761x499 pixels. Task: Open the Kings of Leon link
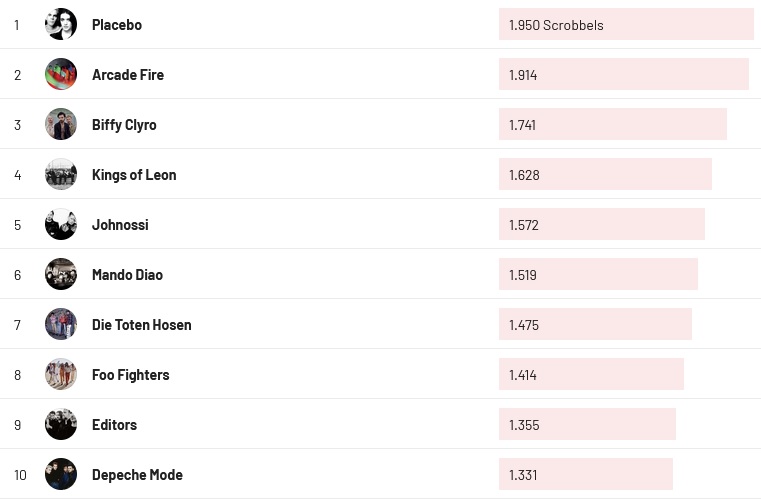point(134,175)
